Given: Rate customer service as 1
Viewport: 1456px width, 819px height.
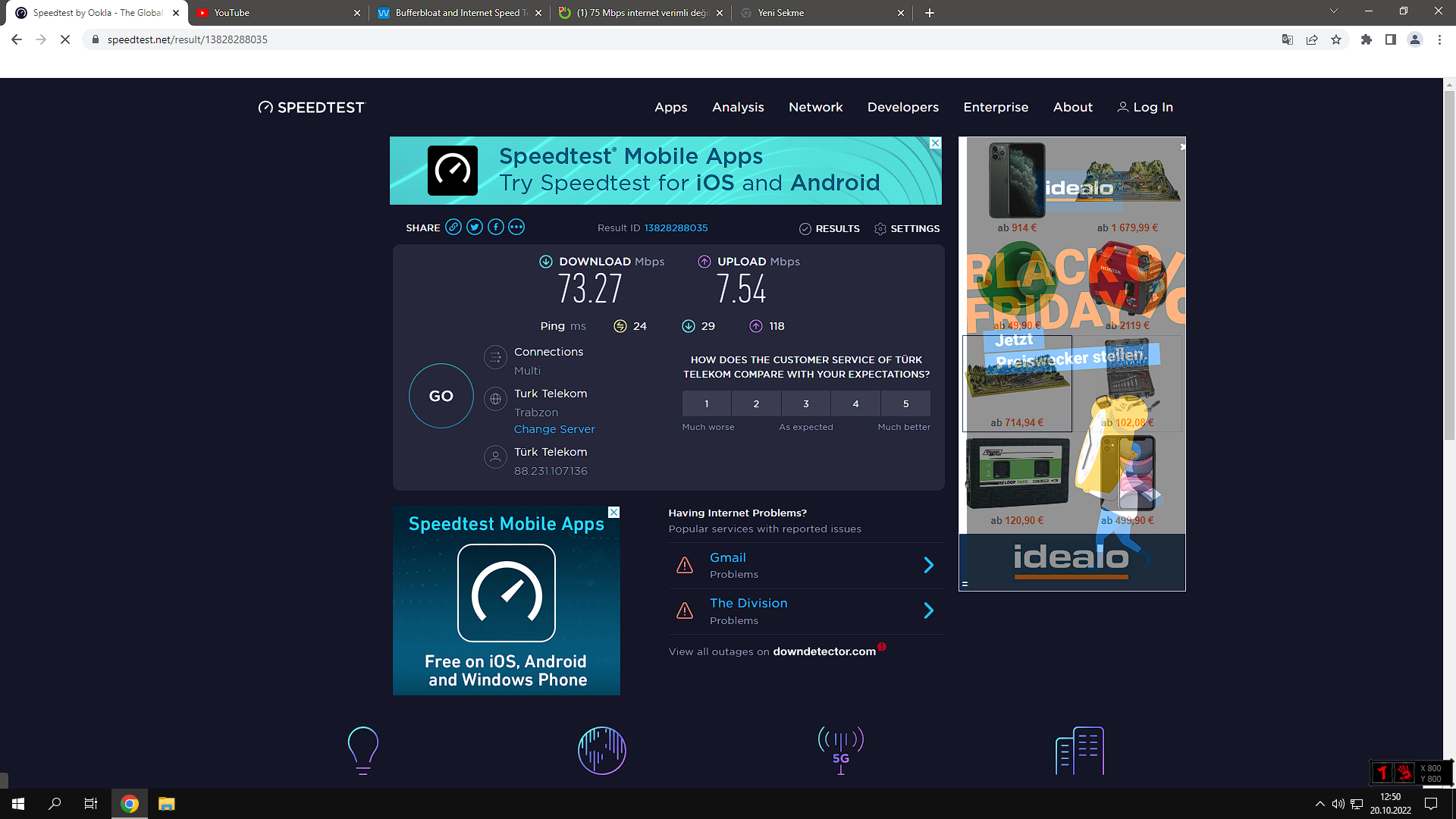Looking at the screenshot, I should (x=707, y=403).
